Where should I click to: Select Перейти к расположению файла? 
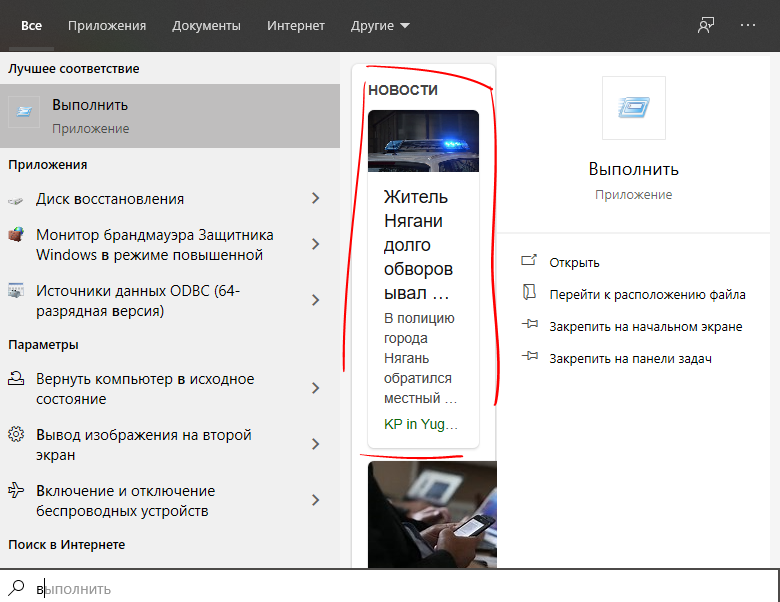(x=647, y=294)
